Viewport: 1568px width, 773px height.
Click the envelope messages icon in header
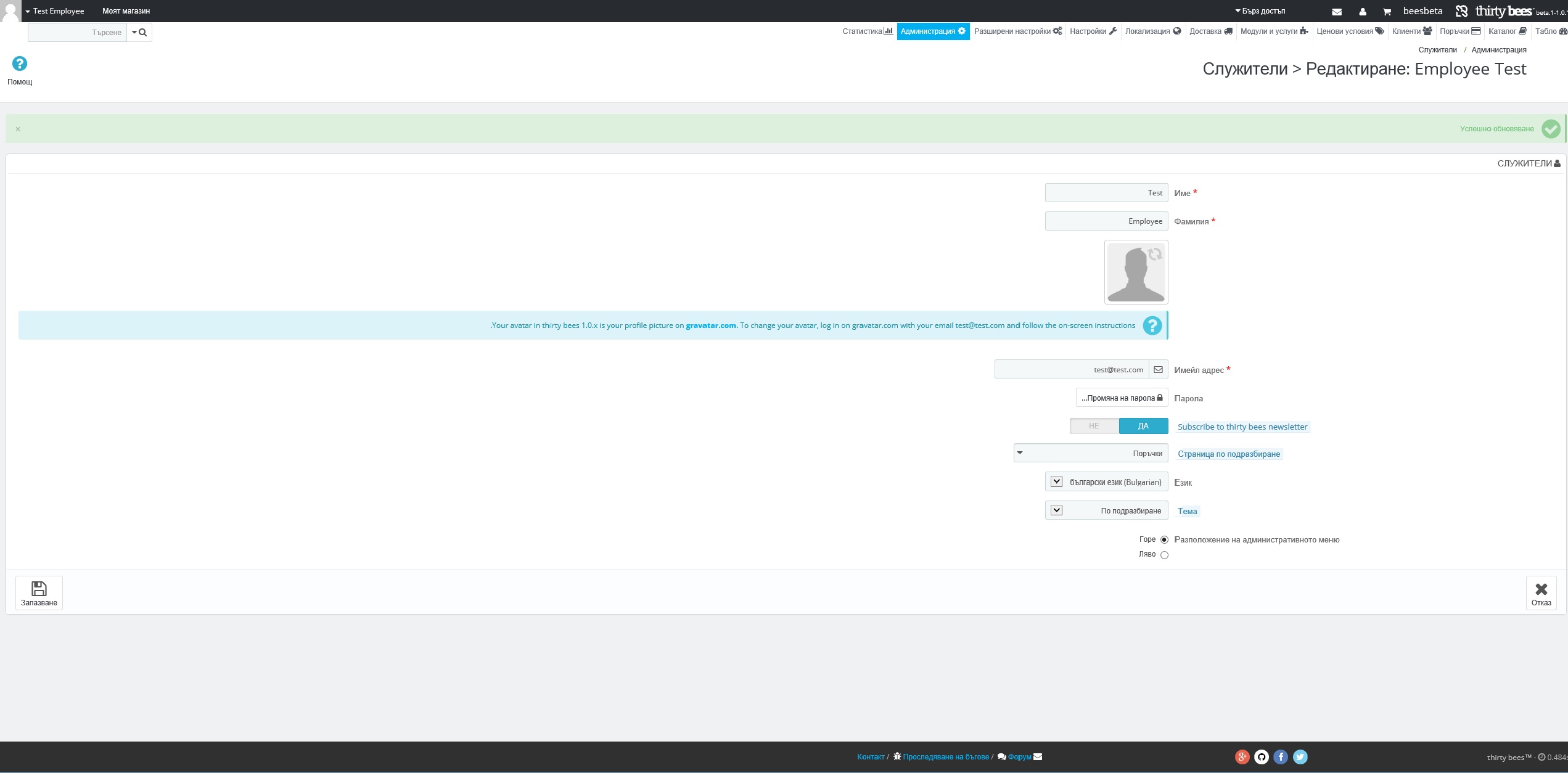pyautogui.click(x=1337, y=12)
